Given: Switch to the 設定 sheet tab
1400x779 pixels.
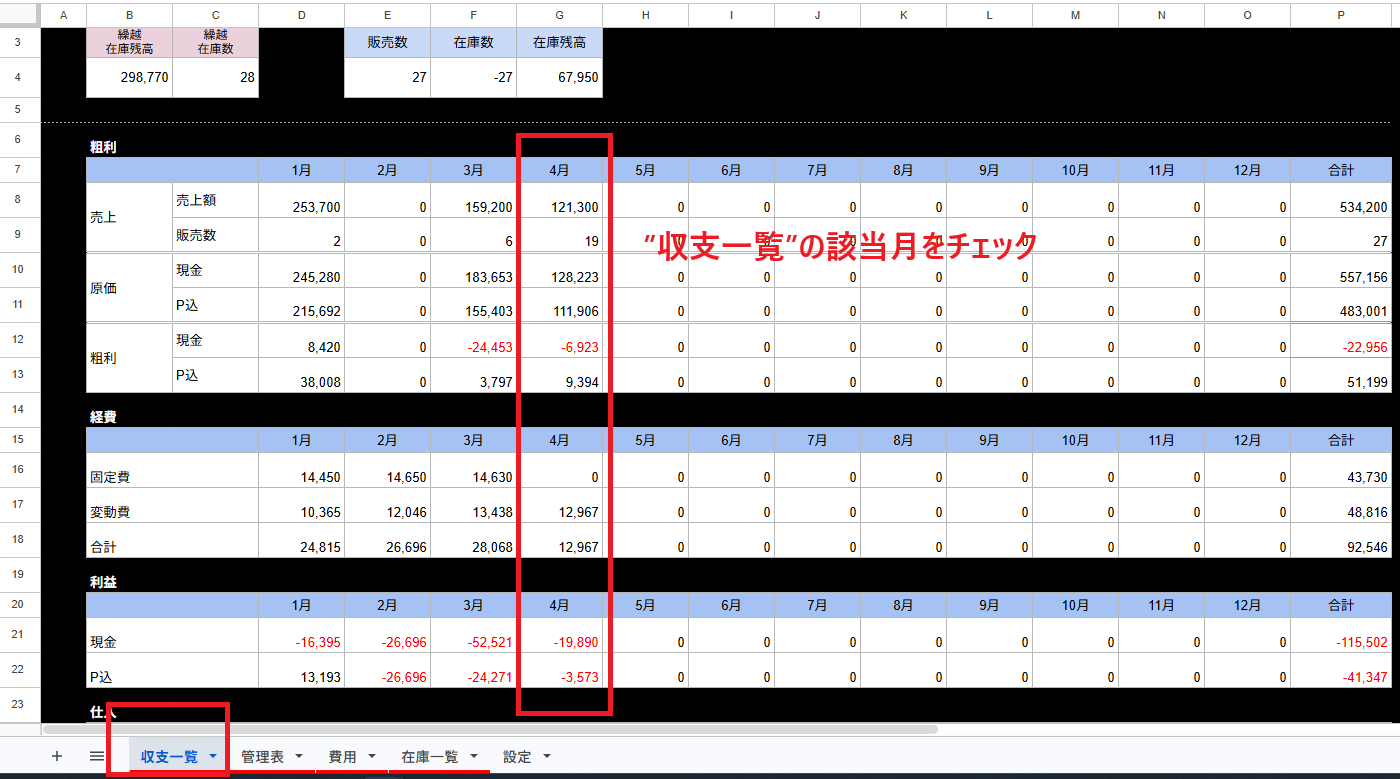Looking at the screenshot, I should (517, 757).
